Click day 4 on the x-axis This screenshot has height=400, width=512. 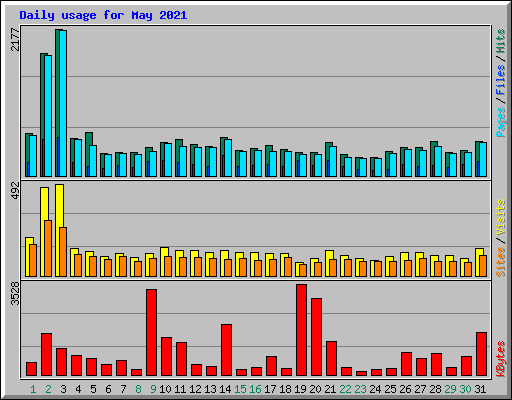pos(78,389)
